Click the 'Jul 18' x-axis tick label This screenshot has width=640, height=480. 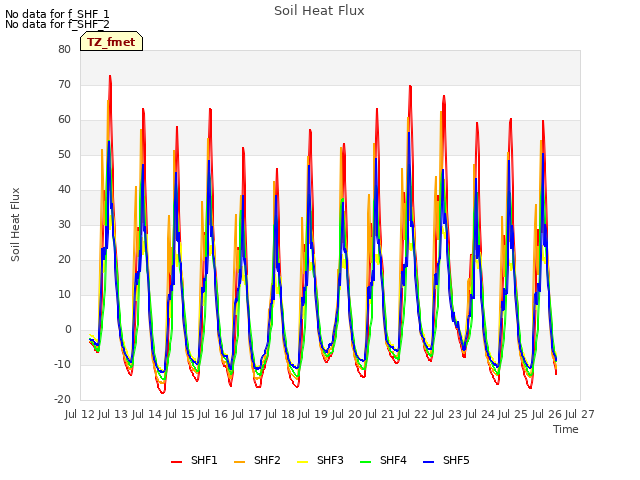[280, 414]
